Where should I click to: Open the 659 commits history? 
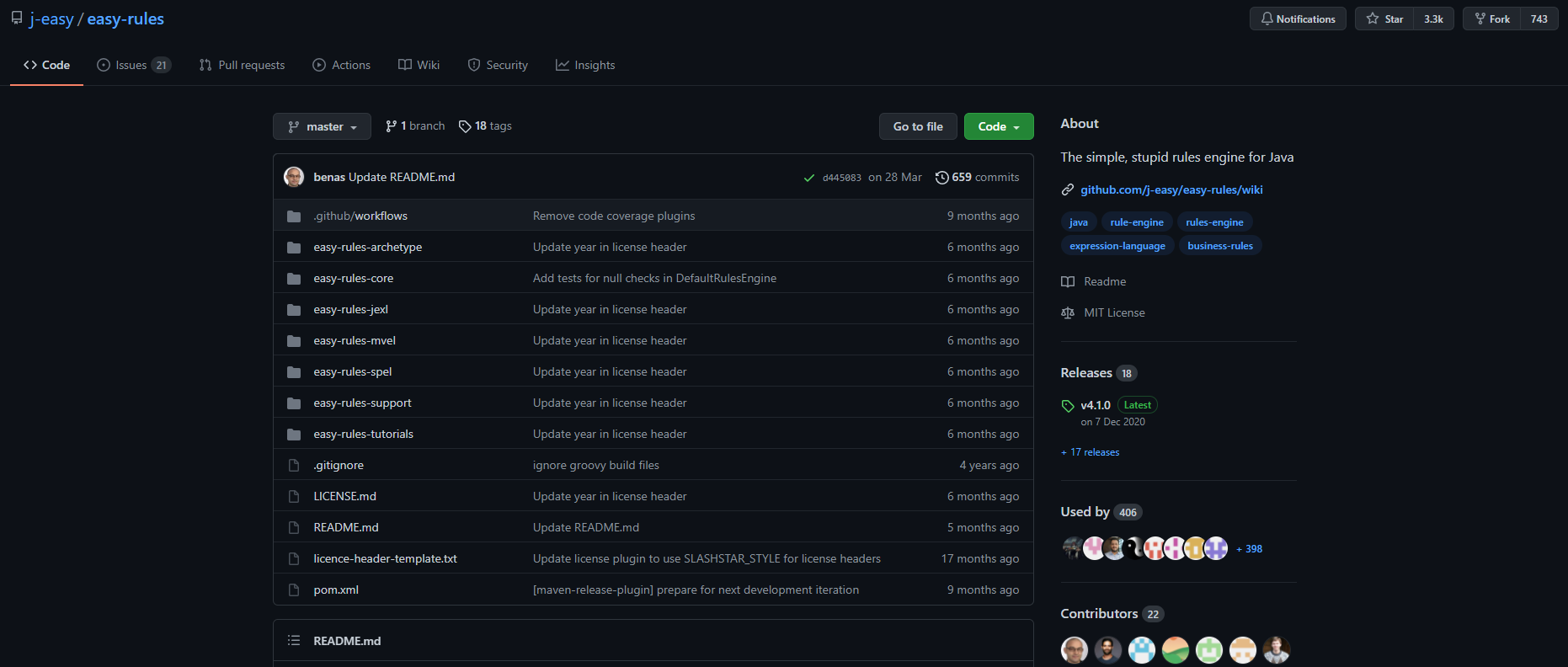(977, 177)
